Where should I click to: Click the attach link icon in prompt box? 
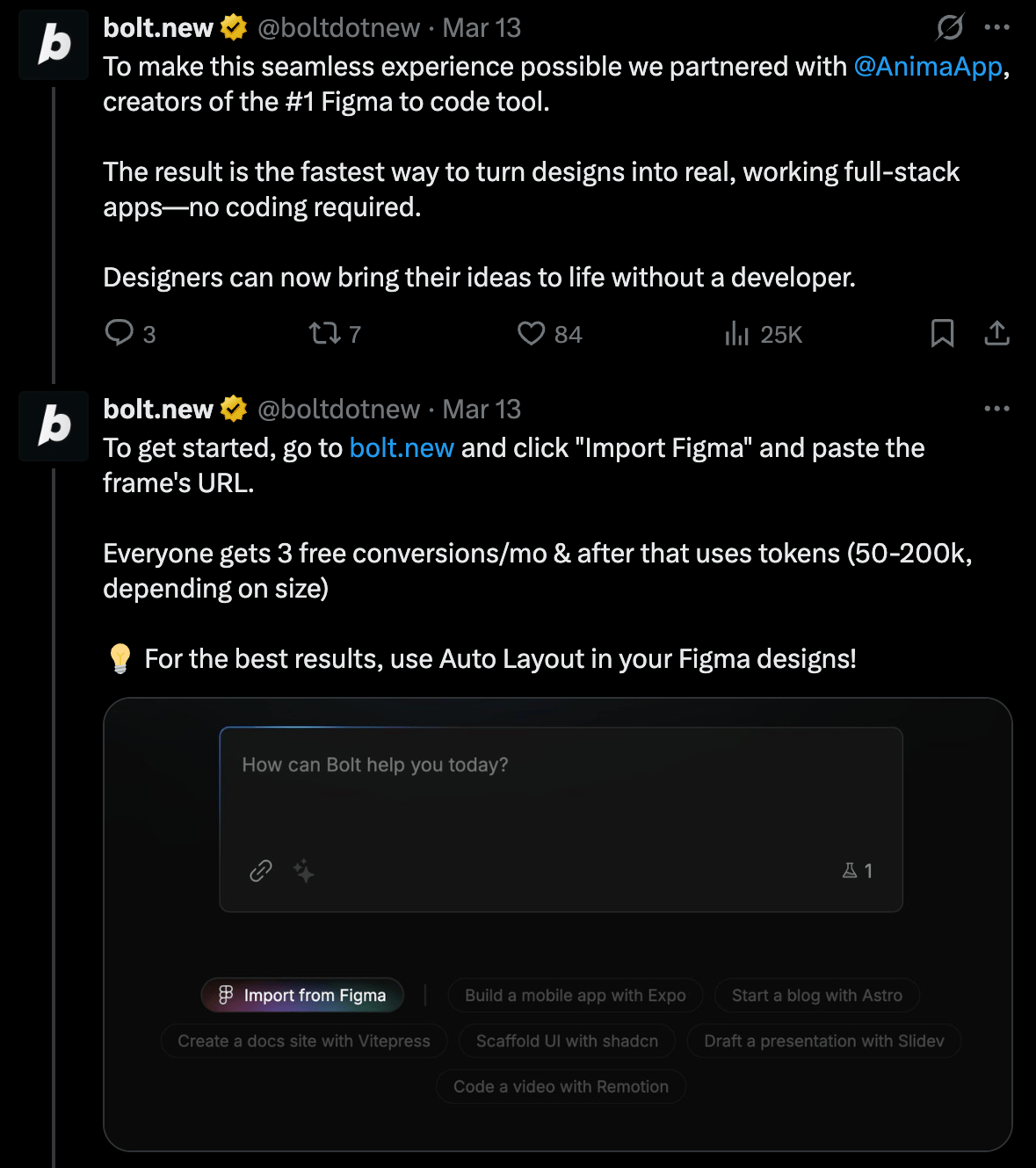pos(261,870)
